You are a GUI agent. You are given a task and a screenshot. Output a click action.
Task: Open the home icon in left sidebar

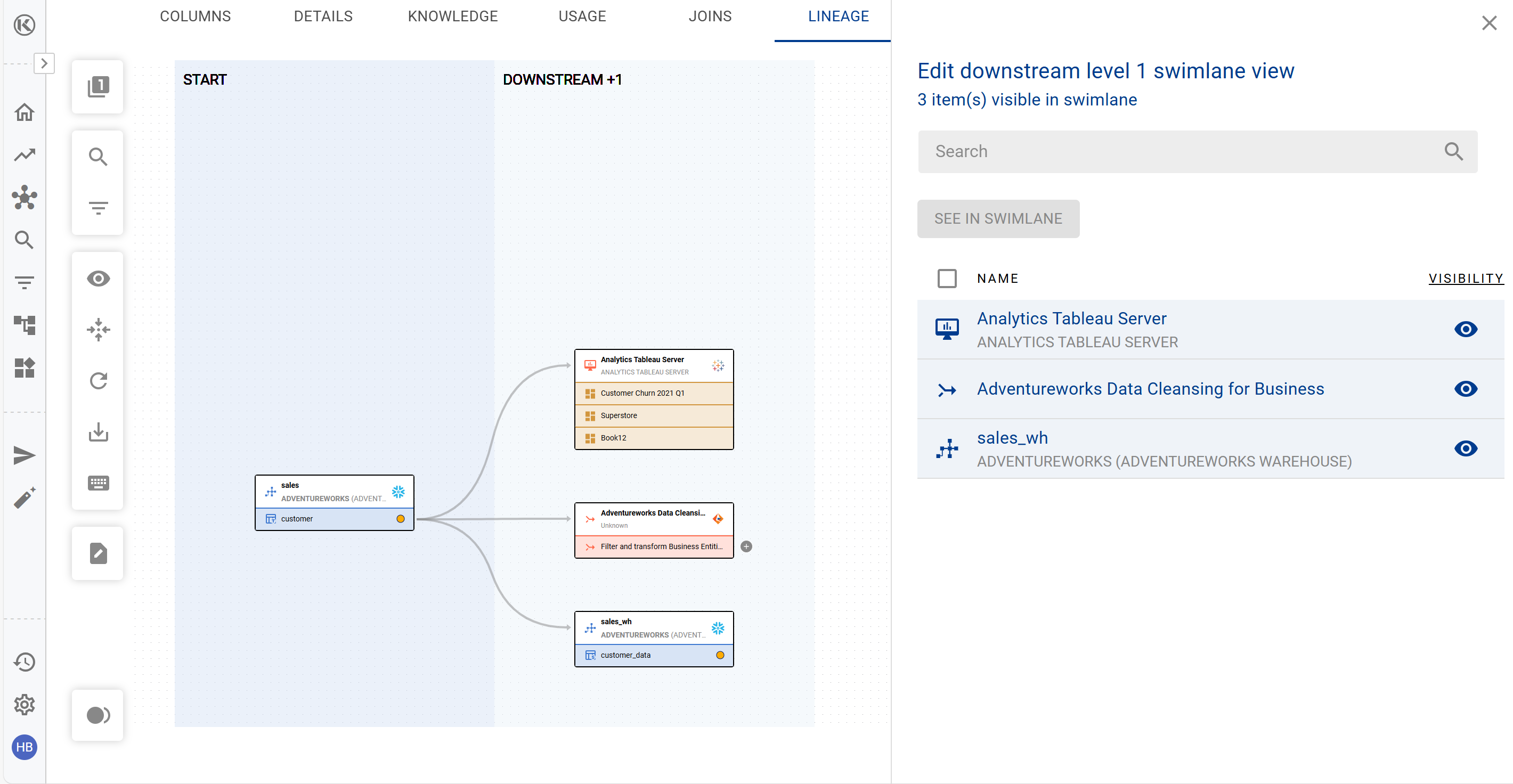25,111
